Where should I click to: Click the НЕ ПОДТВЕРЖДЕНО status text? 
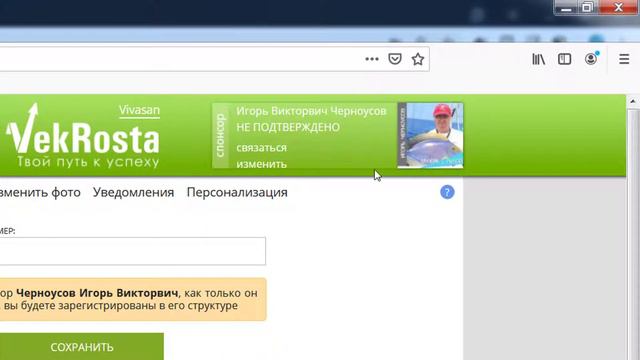tap(288, 127)
